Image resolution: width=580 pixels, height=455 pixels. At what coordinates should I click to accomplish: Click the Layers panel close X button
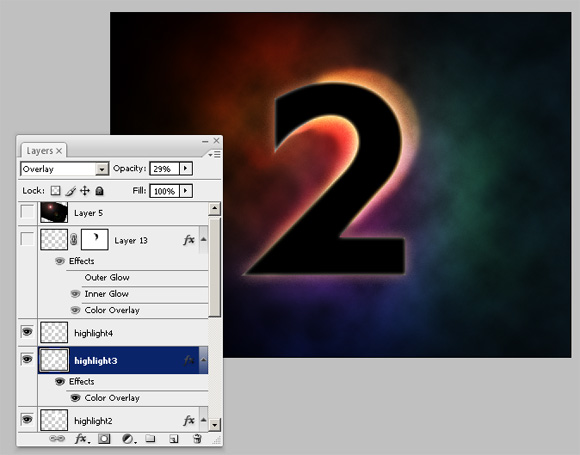(216, 141)
